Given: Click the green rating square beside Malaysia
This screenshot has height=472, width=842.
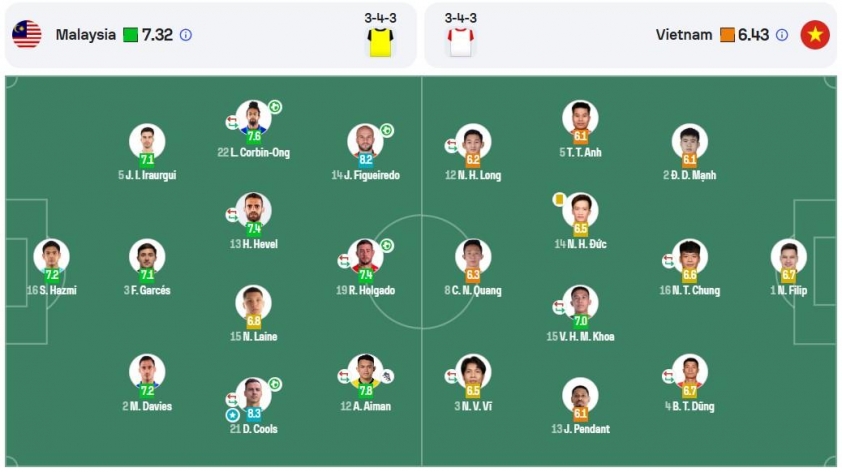Looking at the screenshot, I should pos(131,34).
